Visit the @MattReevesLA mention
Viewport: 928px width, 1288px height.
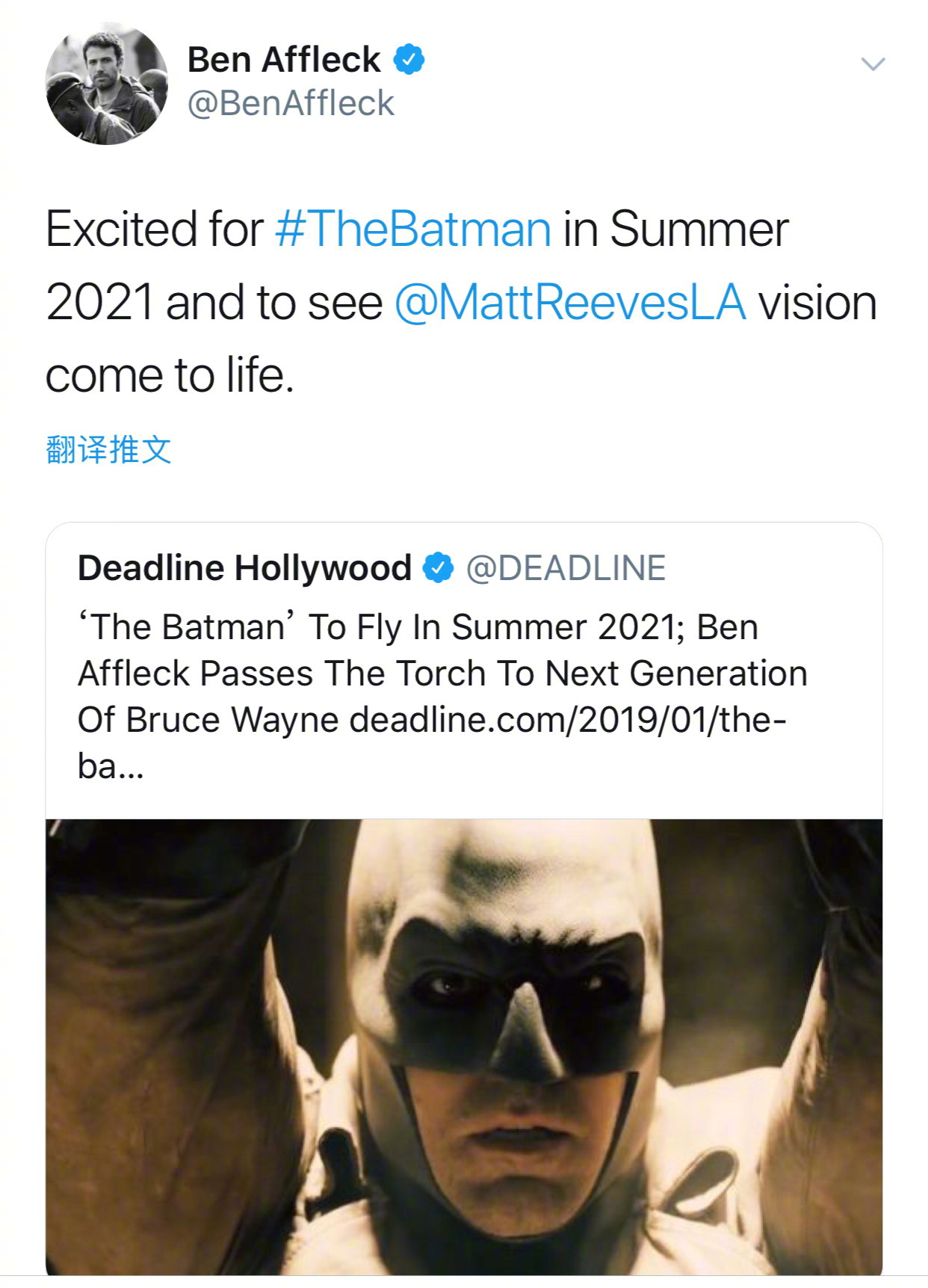569,303
